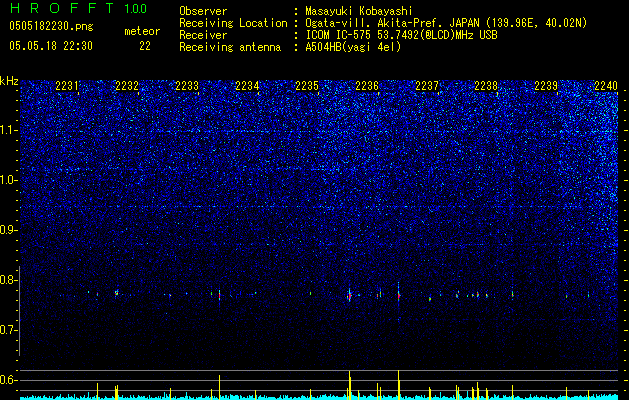This screenshot has height=400, width=629.
Task: Click the antenna value A504HB(yagi 4el)
Action: click(353, 47)
